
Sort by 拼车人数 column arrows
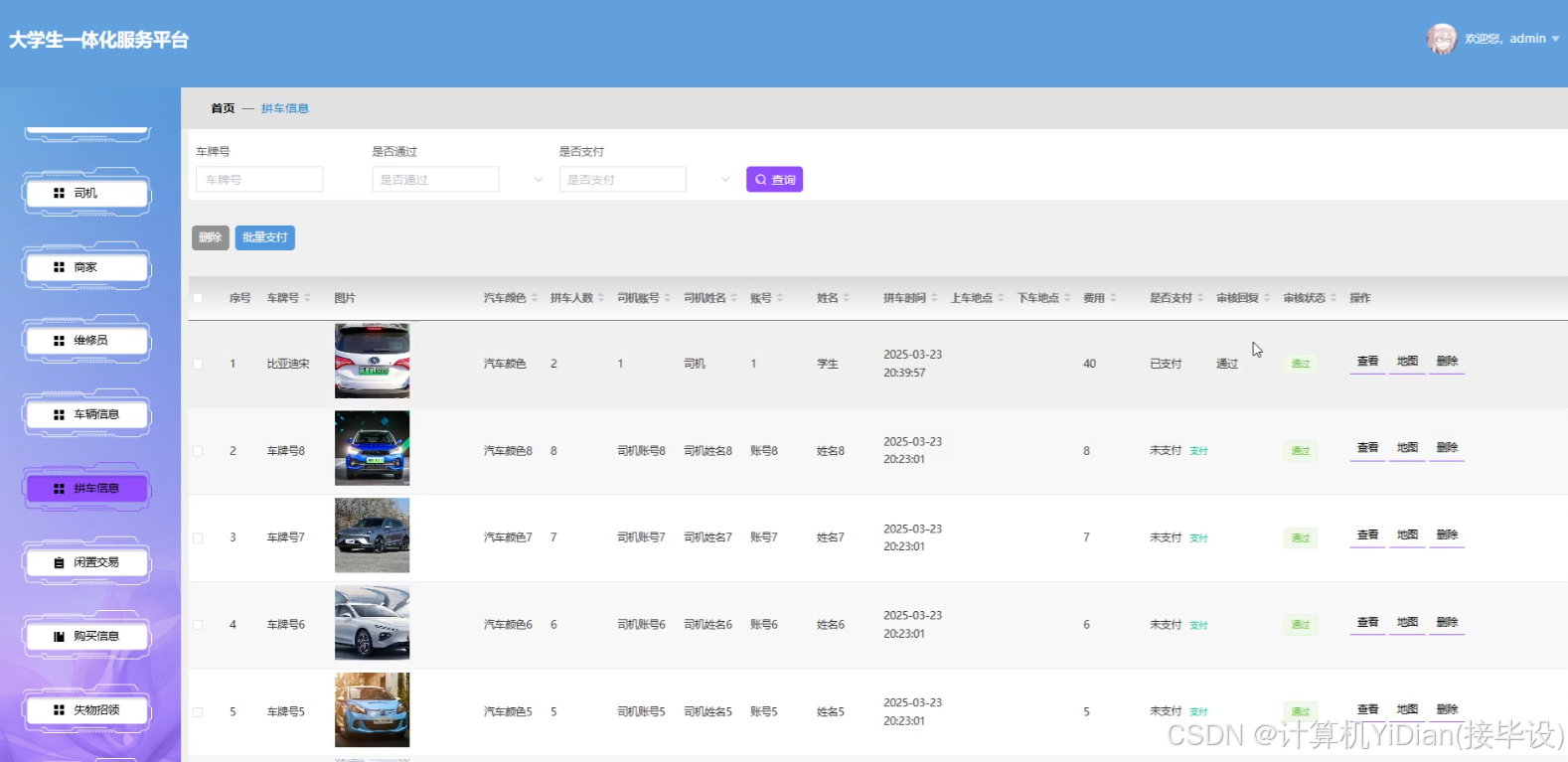600,298
